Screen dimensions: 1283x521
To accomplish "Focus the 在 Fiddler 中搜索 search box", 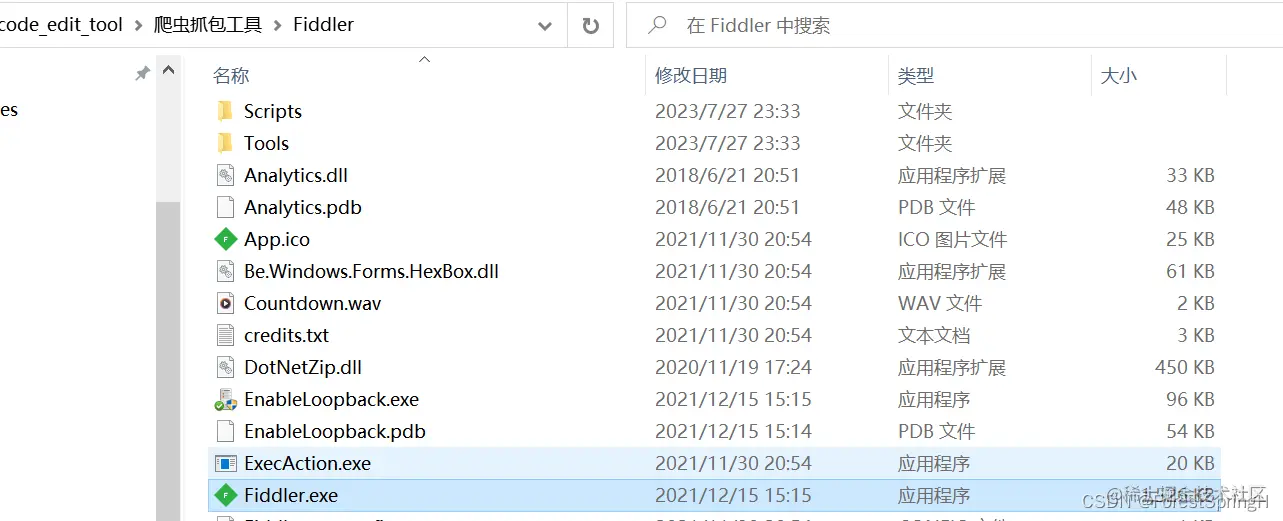I will [x=955, y=25].
